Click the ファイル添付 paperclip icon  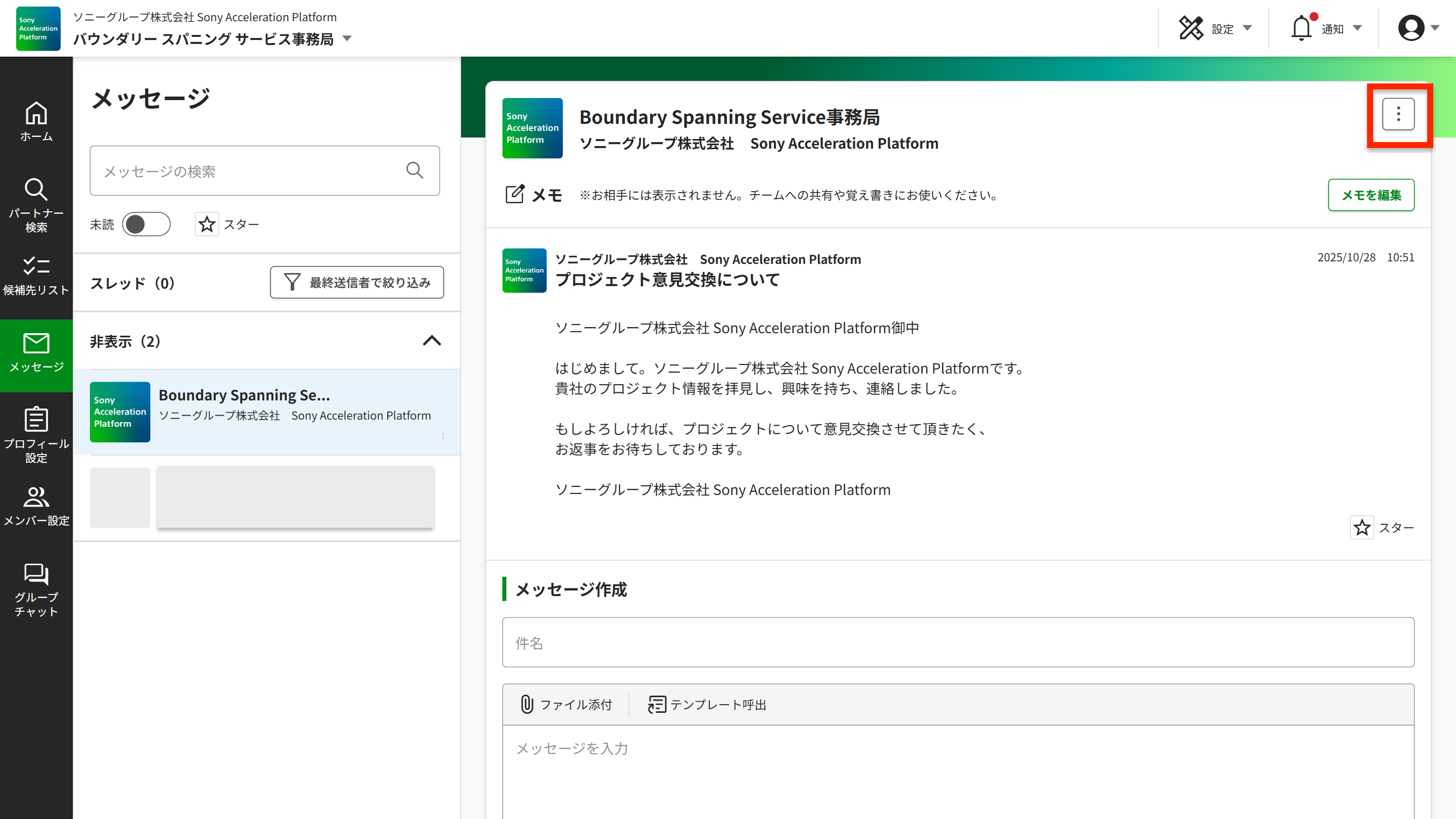[x=527, y=704]
